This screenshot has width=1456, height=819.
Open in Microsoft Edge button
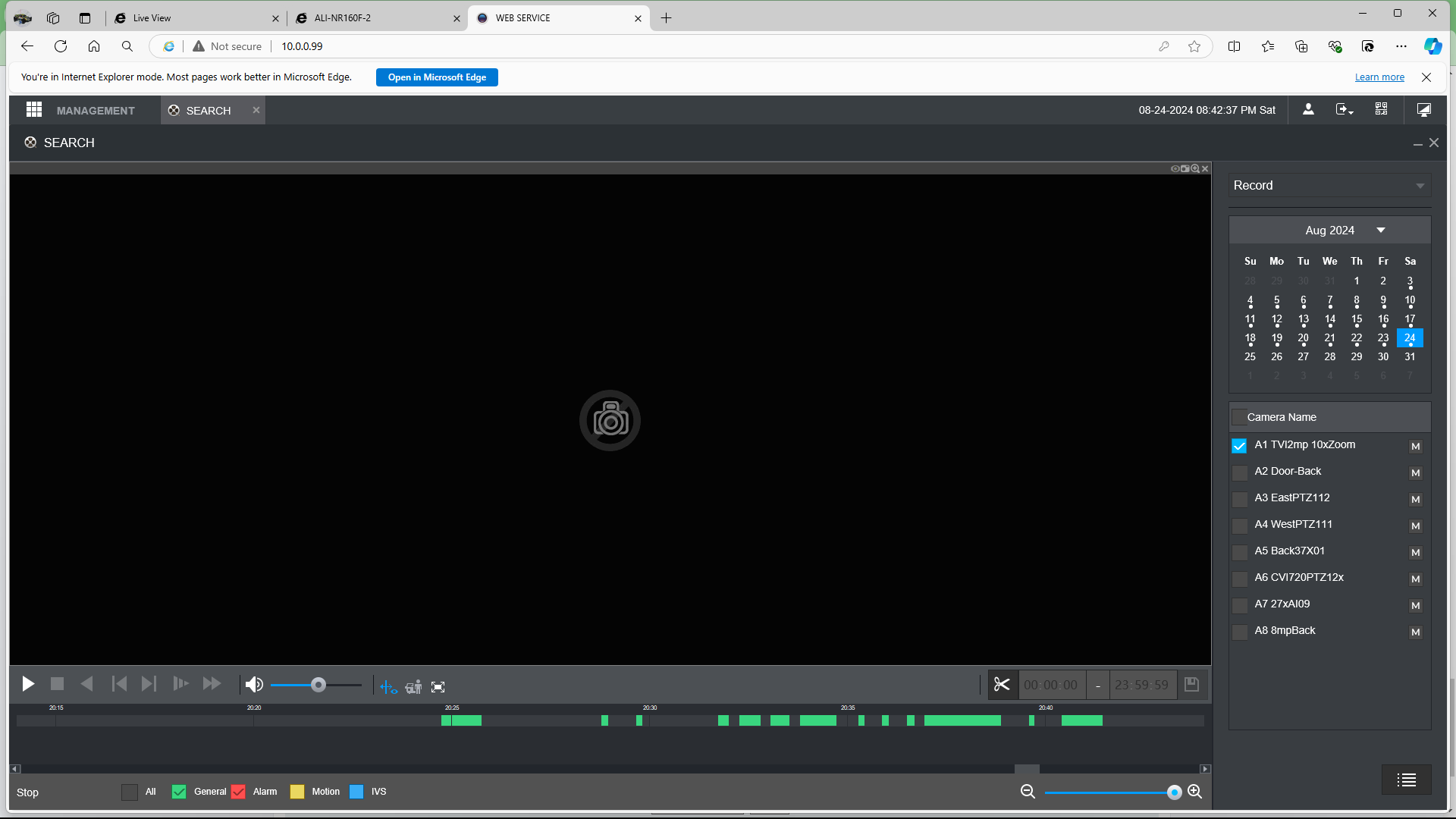437,77
